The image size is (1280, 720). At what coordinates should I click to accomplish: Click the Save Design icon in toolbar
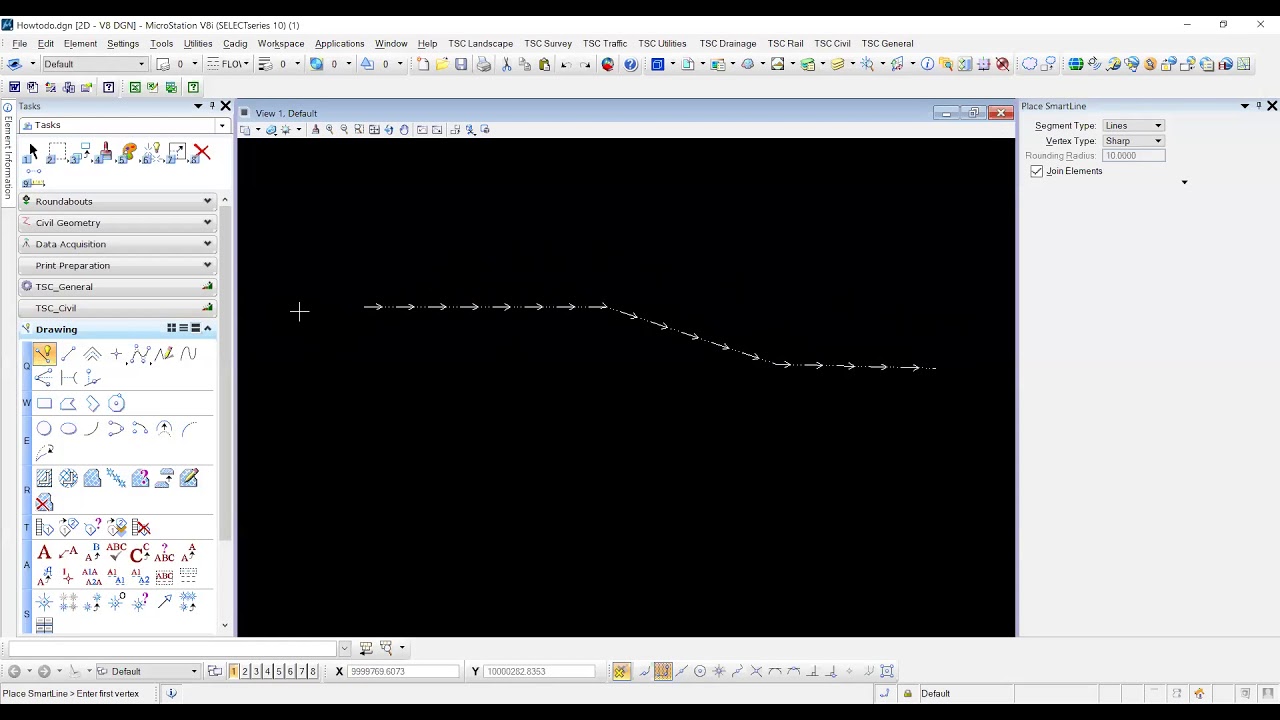pos(461,64)
